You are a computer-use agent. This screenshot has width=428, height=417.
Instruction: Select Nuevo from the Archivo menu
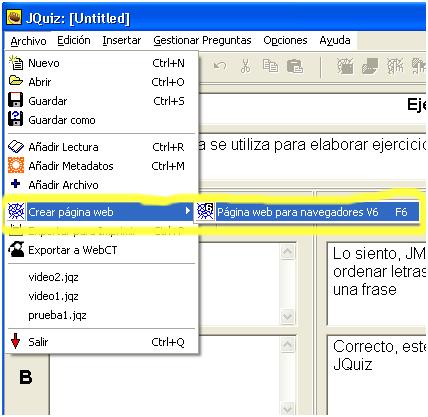pyautogui.click(x=102, y=63)
